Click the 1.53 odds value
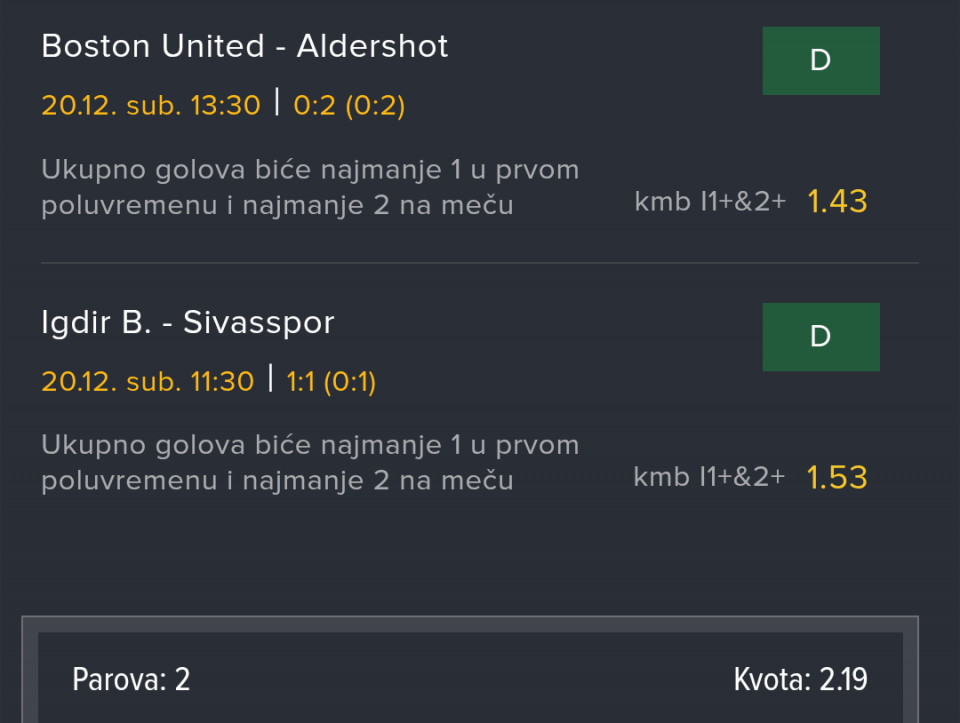Viewport: 960px width, 723px height. (837, 478)
